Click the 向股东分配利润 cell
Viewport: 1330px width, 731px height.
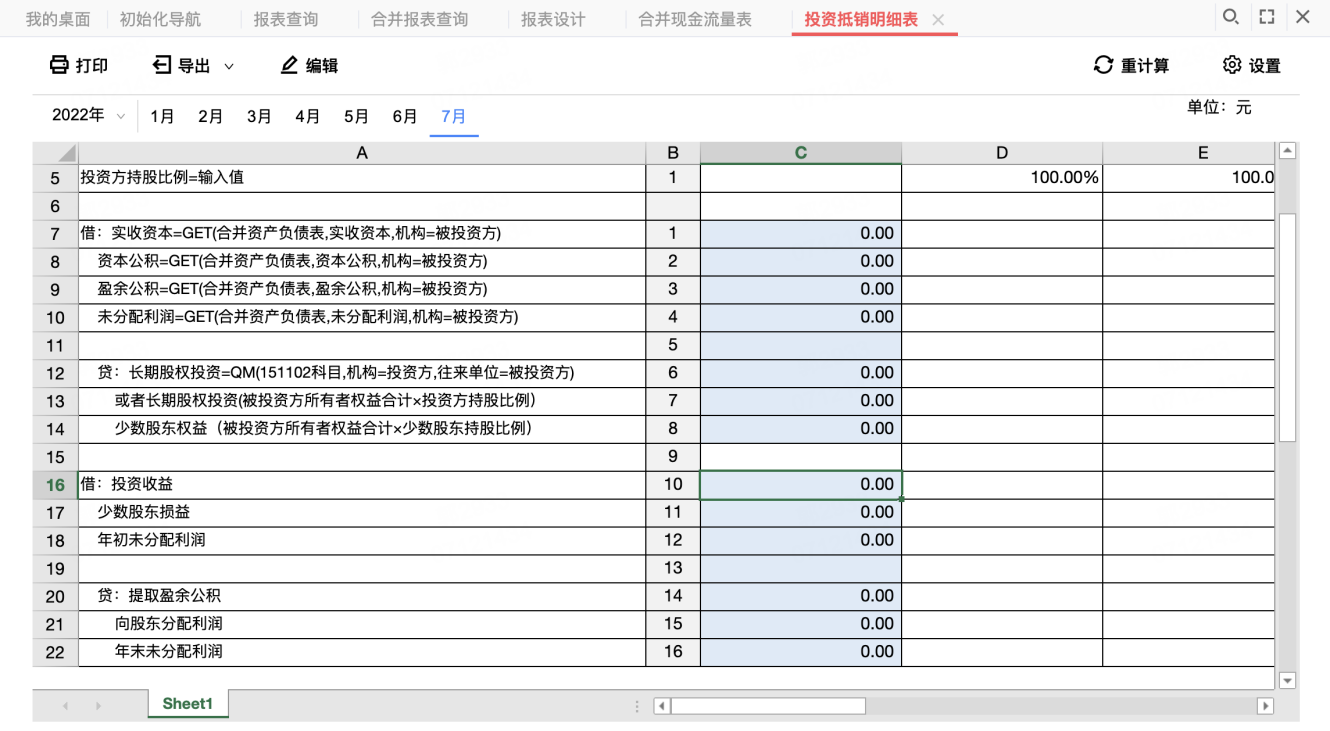tap(362, 625)
